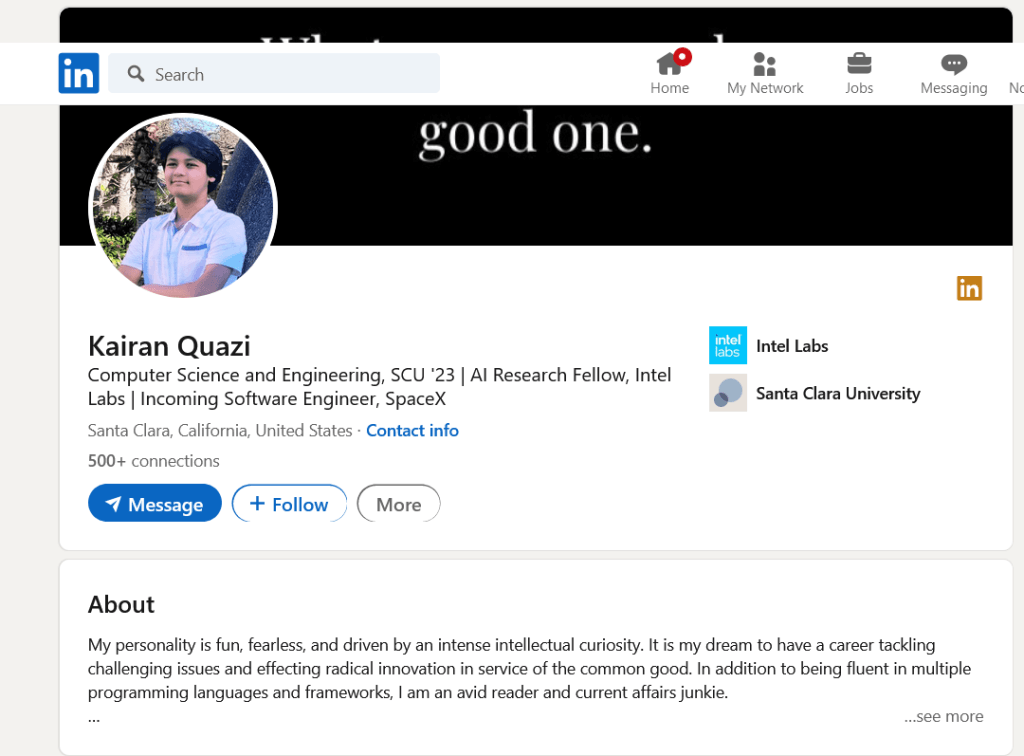The height and width of the screenshot is (756, 1024).
Task: Open Kairan Quazi's profile photo
Action: tap(183, 206)
